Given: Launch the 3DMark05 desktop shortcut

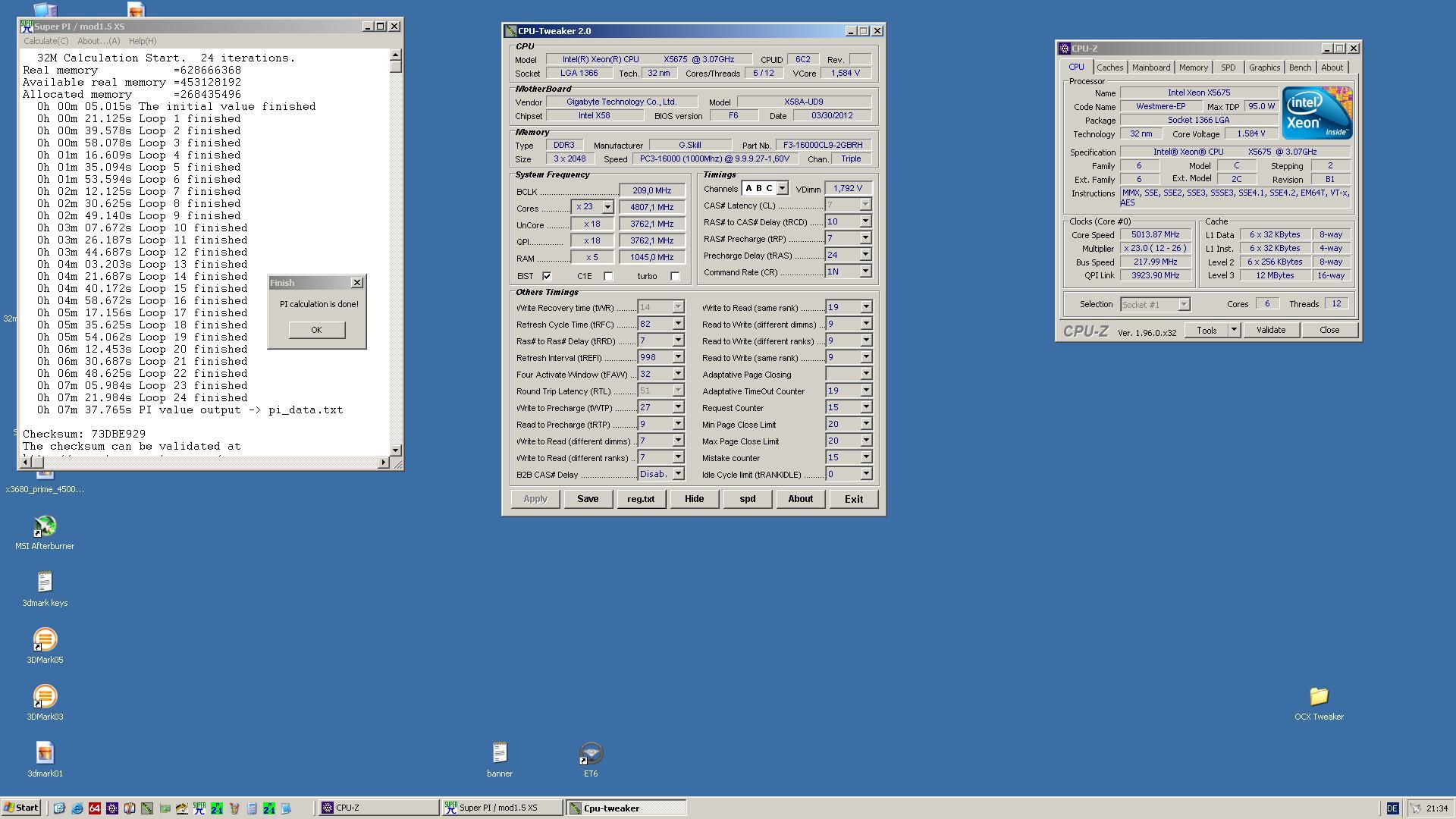Looking at the screenshot, I should pos(45,647).
